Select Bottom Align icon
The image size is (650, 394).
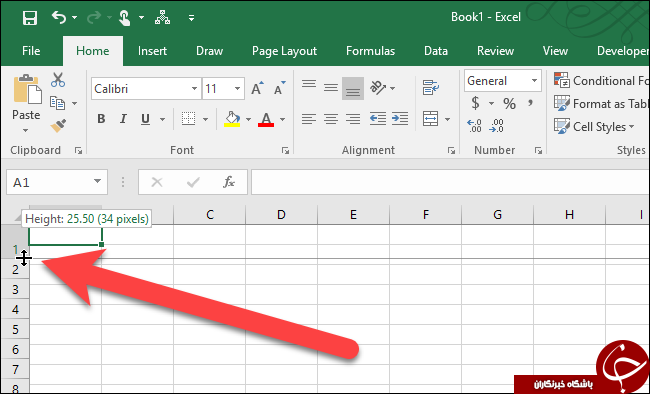(x=353, y=88)
